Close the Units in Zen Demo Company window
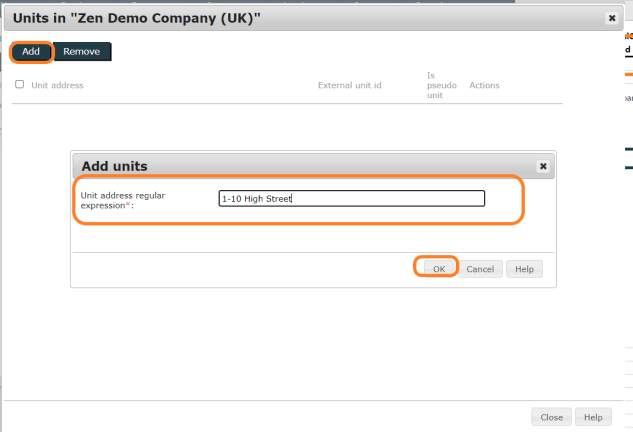 click(x=611, y=17)
